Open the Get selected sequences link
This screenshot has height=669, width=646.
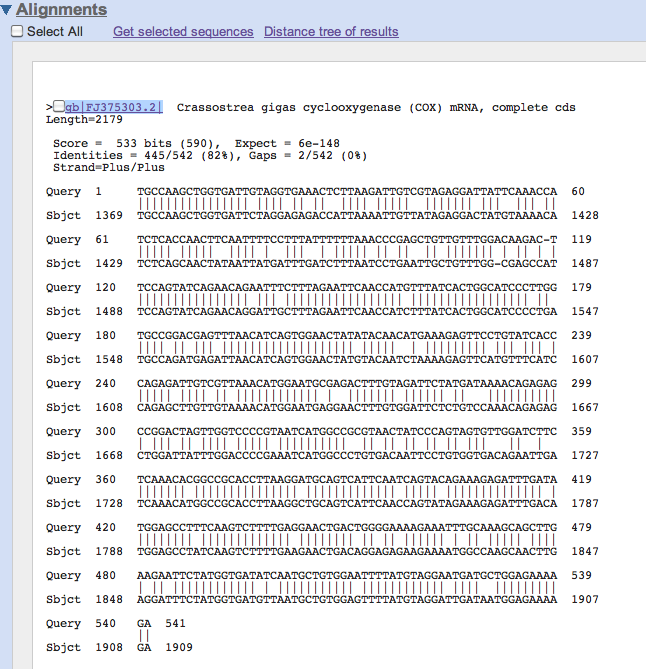183,32
